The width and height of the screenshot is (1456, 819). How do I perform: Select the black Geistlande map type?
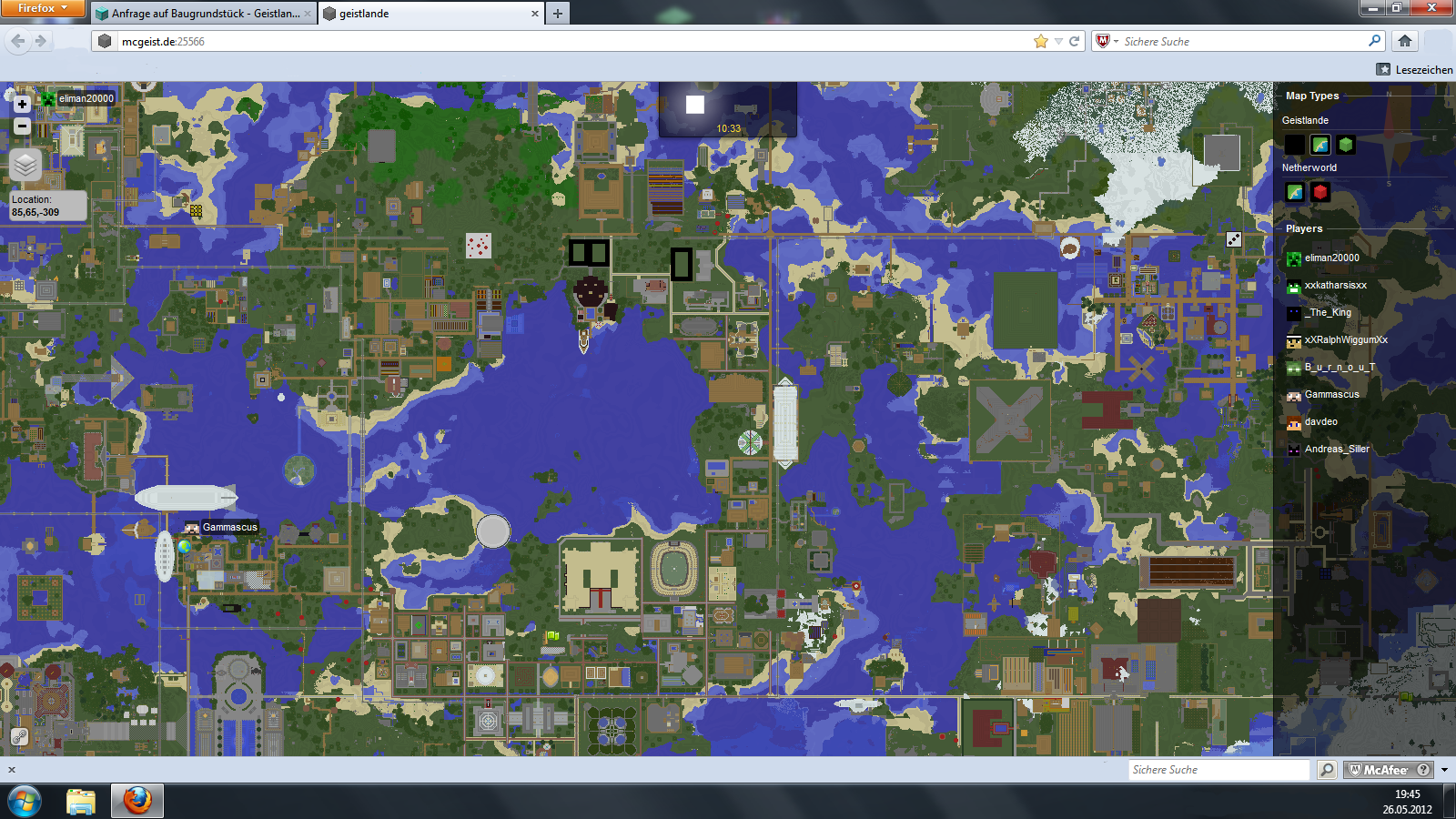1295,145
